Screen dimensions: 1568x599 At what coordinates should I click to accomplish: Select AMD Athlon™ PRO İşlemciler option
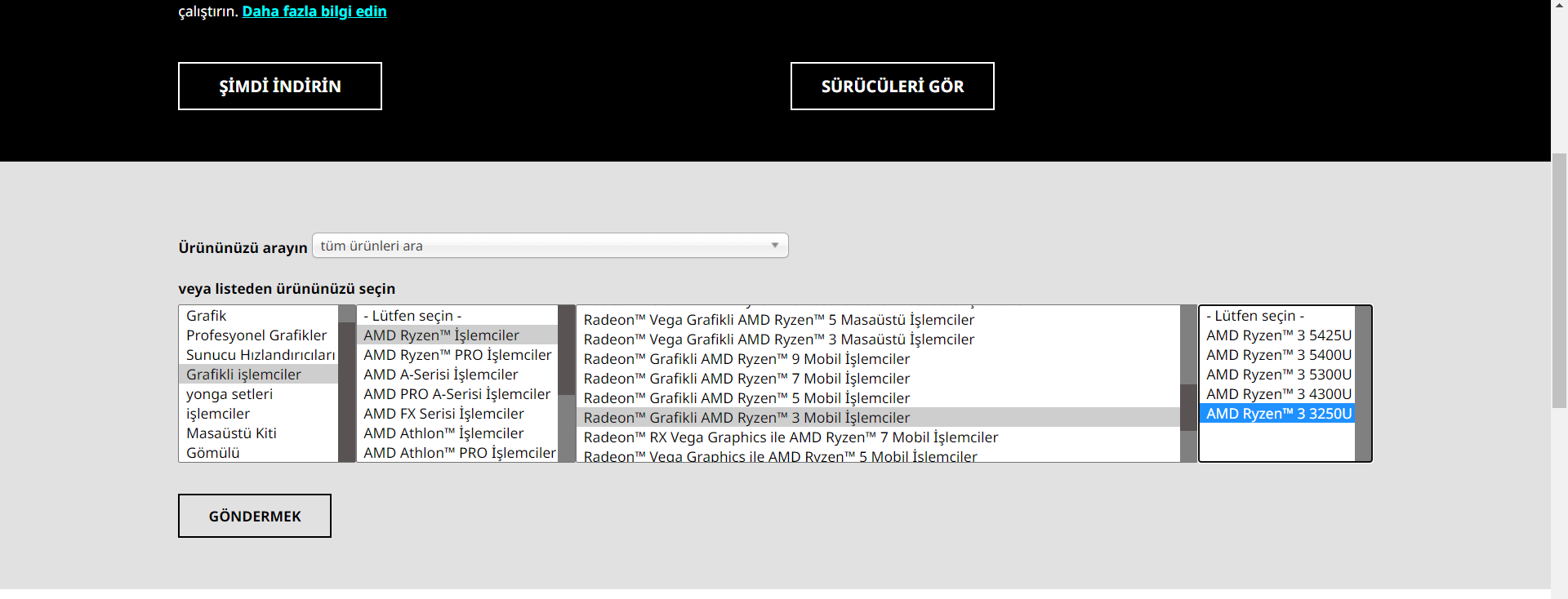[457, 453]
